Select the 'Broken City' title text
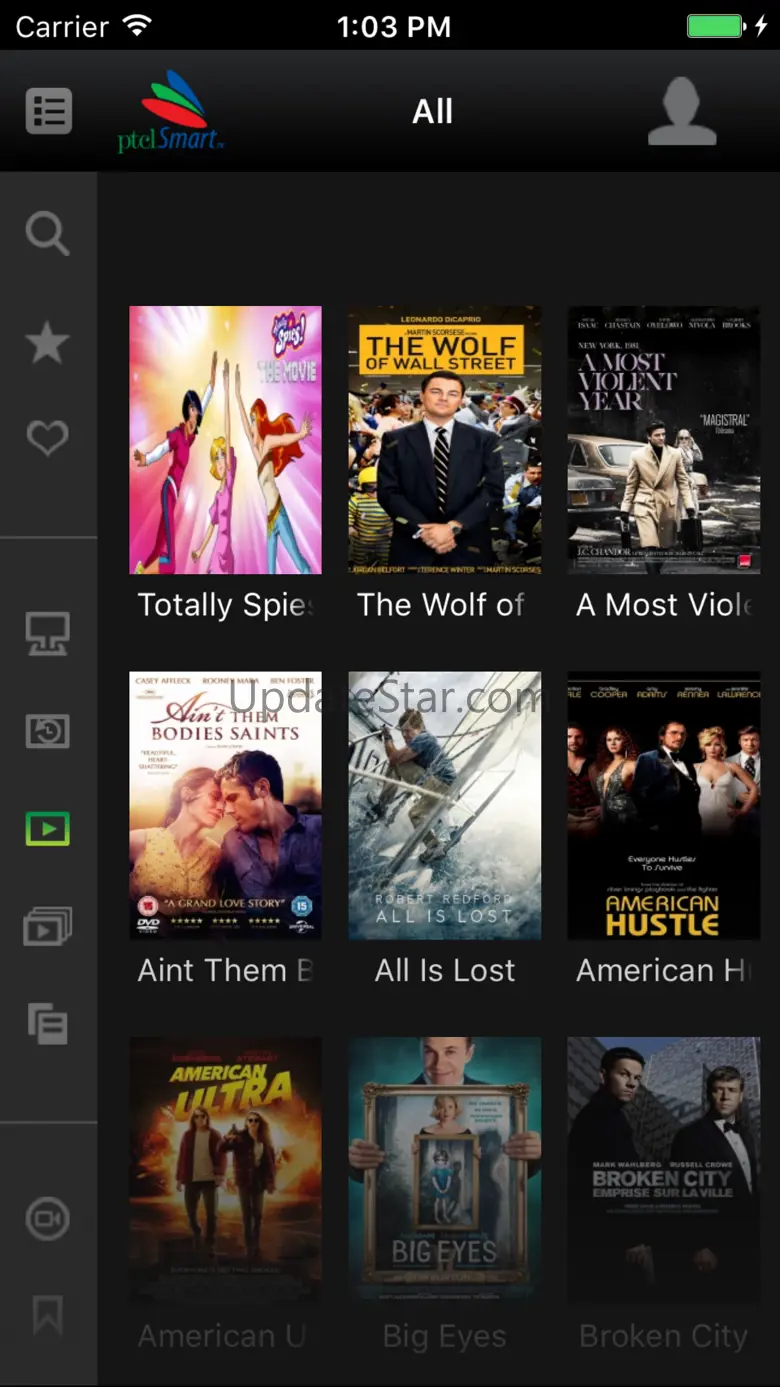Image resolution: width=780 pixels, height=1387 pixels. click(x=664, y=1337)
